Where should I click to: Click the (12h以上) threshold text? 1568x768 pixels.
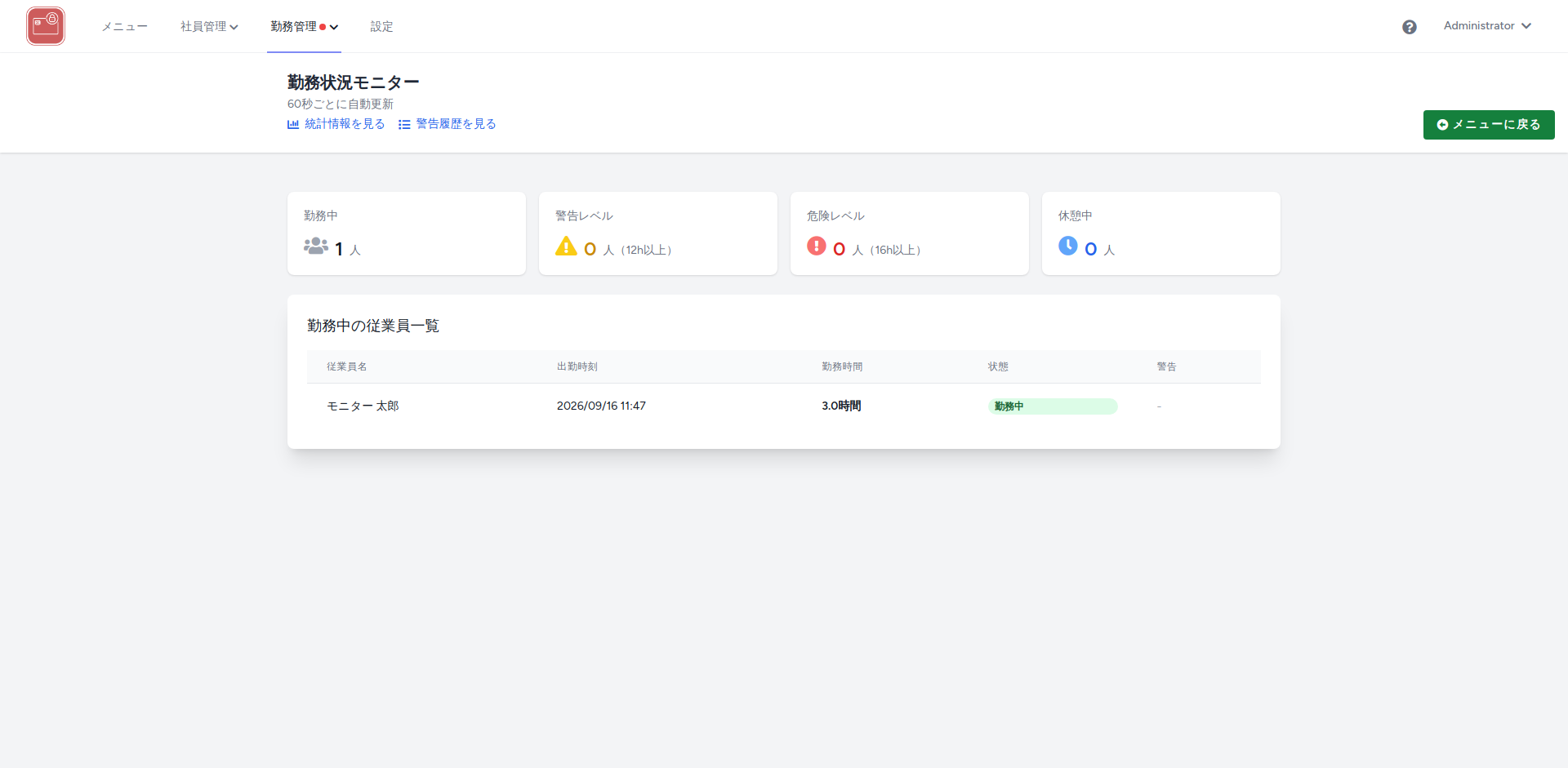coord(646,250)
